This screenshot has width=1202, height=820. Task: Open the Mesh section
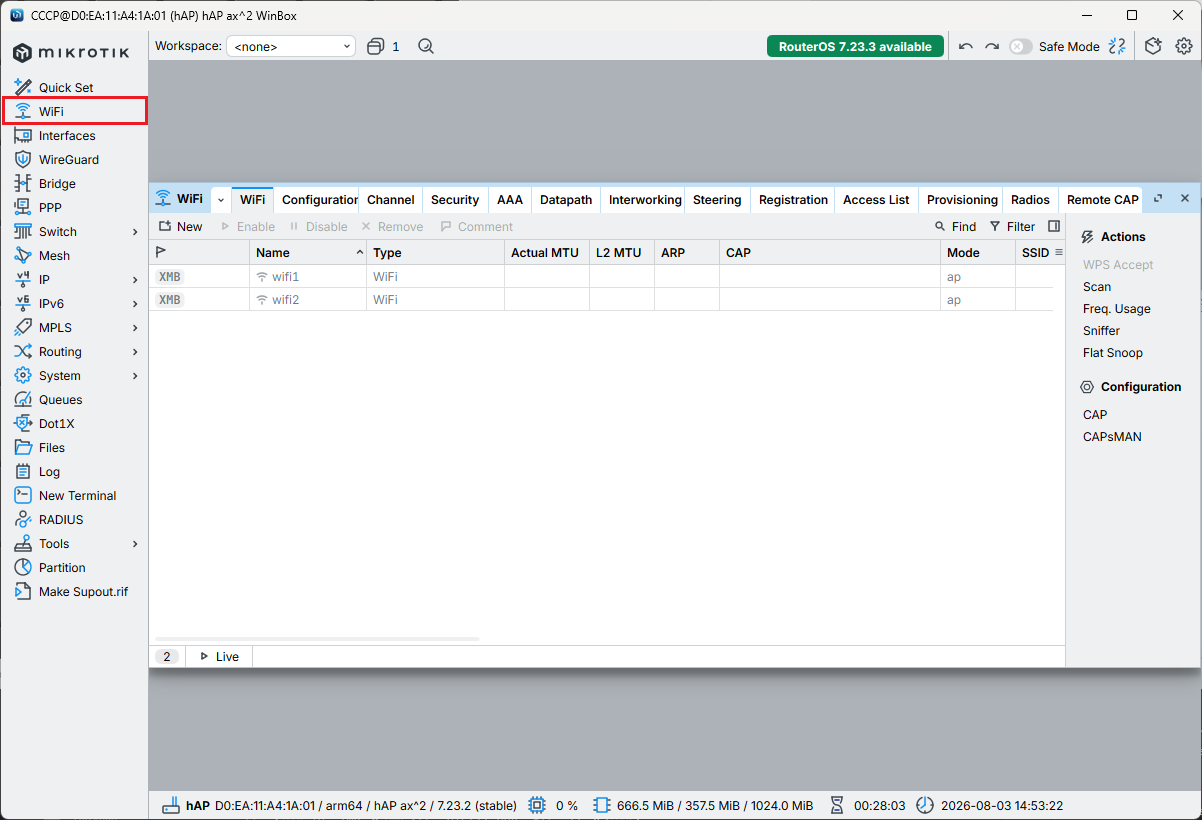54,255
